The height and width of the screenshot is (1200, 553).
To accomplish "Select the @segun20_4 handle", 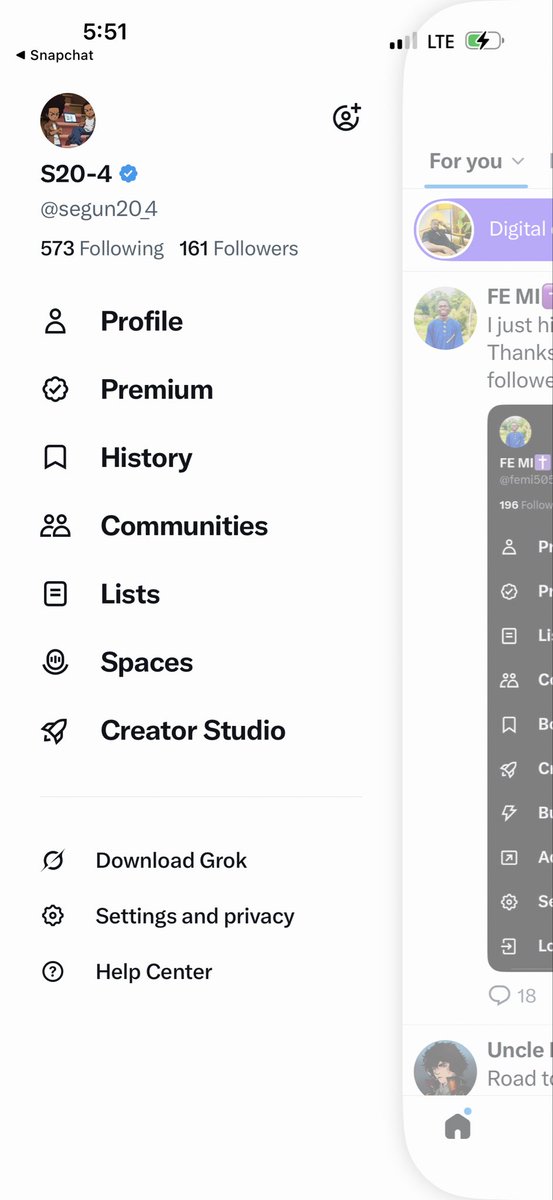I will (x=99, y=209).
